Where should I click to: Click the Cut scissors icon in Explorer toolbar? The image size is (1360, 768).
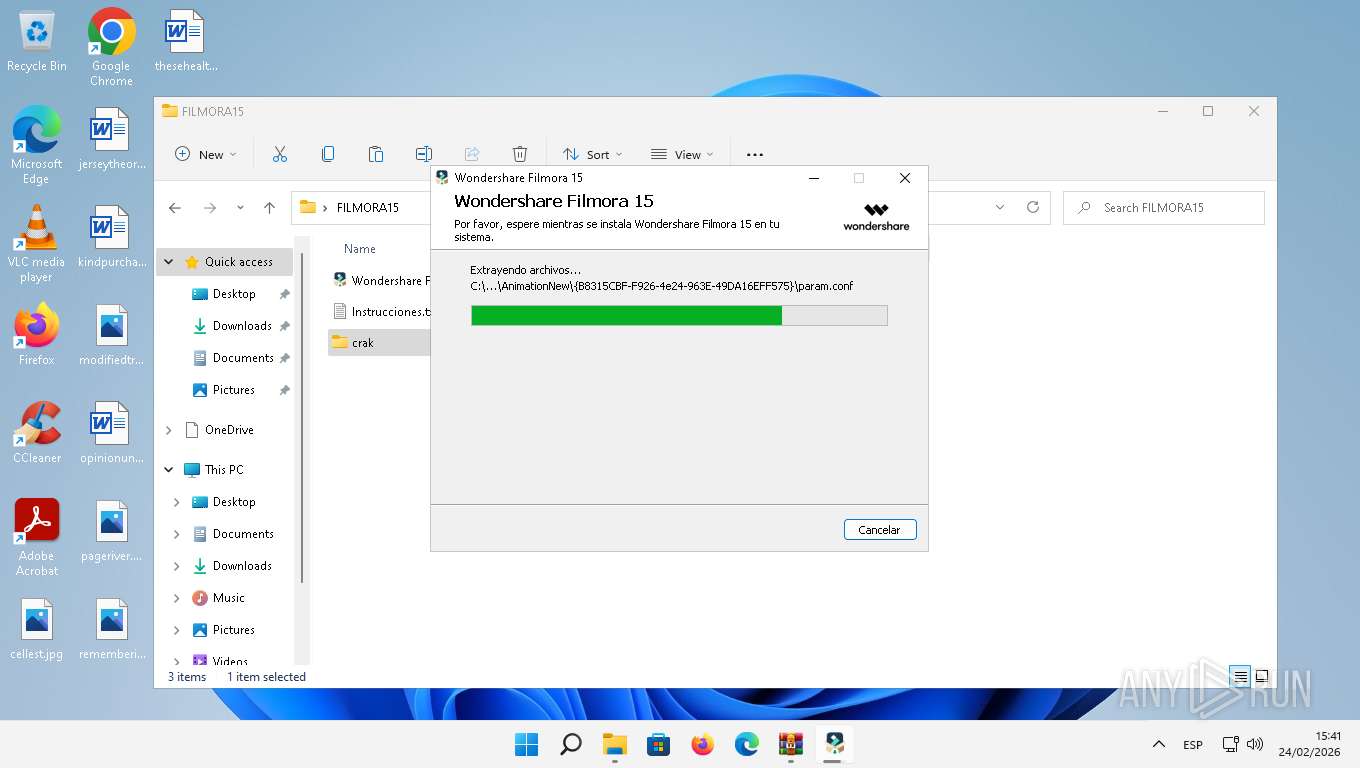[279, 154]
